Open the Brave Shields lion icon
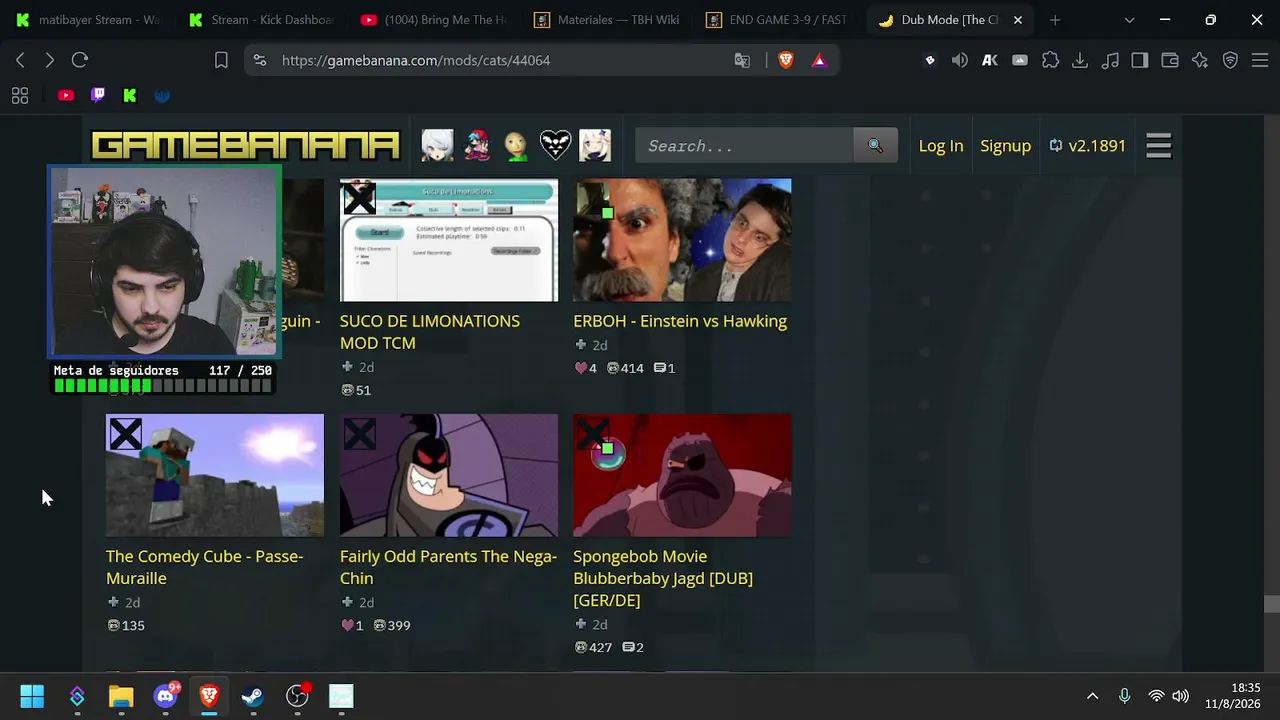Viewport: 1280px width, 720px height. [x=786, y=60]
